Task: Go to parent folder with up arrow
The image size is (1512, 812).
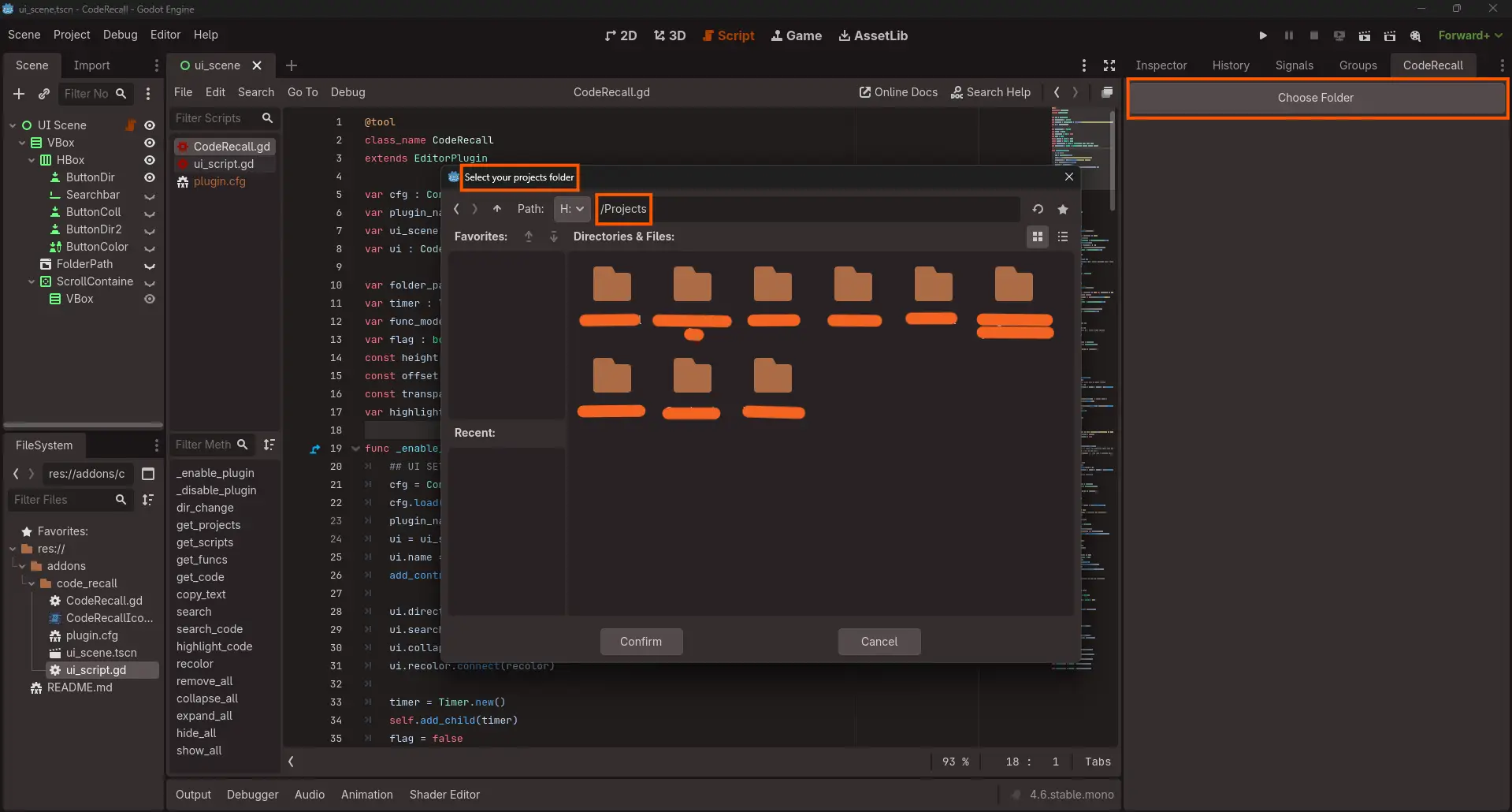Action: click(497, 209)
